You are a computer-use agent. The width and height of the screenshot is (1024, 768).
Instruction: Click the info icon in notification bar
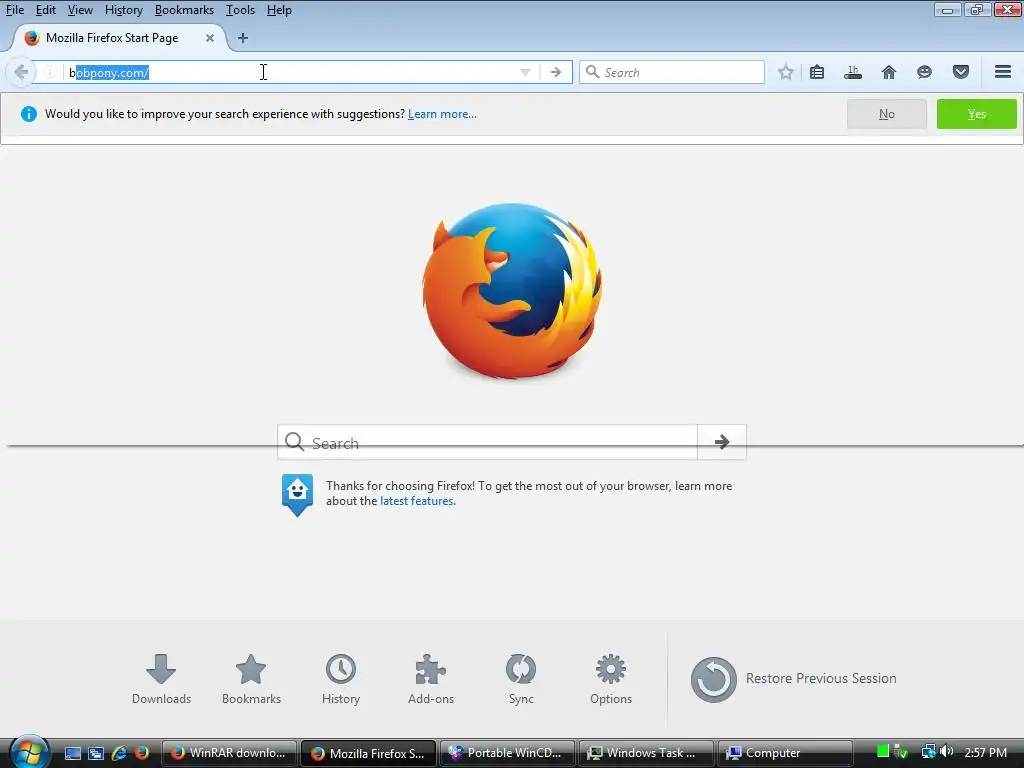[x=29, y=114]
